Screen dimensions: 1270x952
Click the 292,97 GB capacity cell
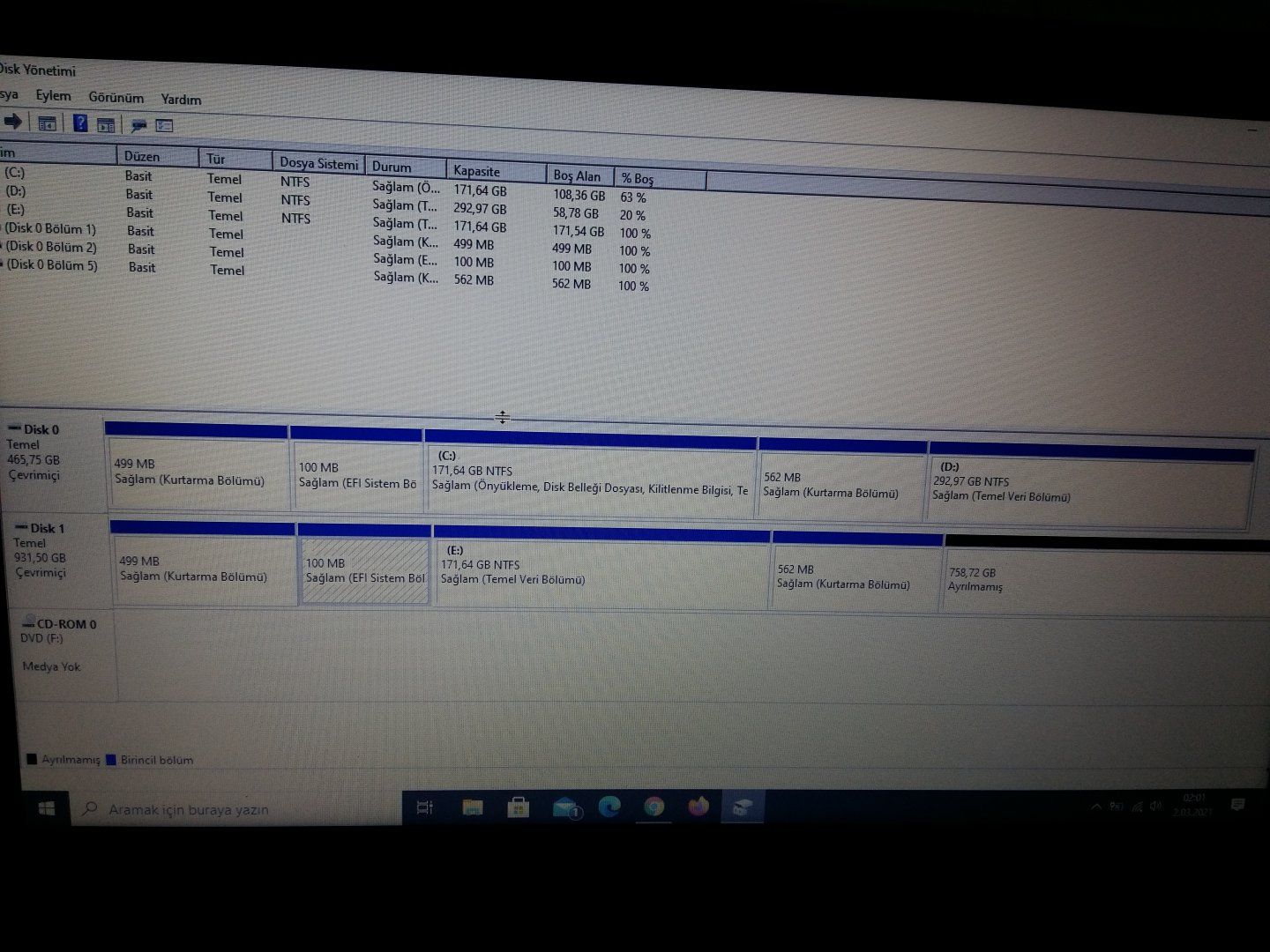(x=480, y=209)
